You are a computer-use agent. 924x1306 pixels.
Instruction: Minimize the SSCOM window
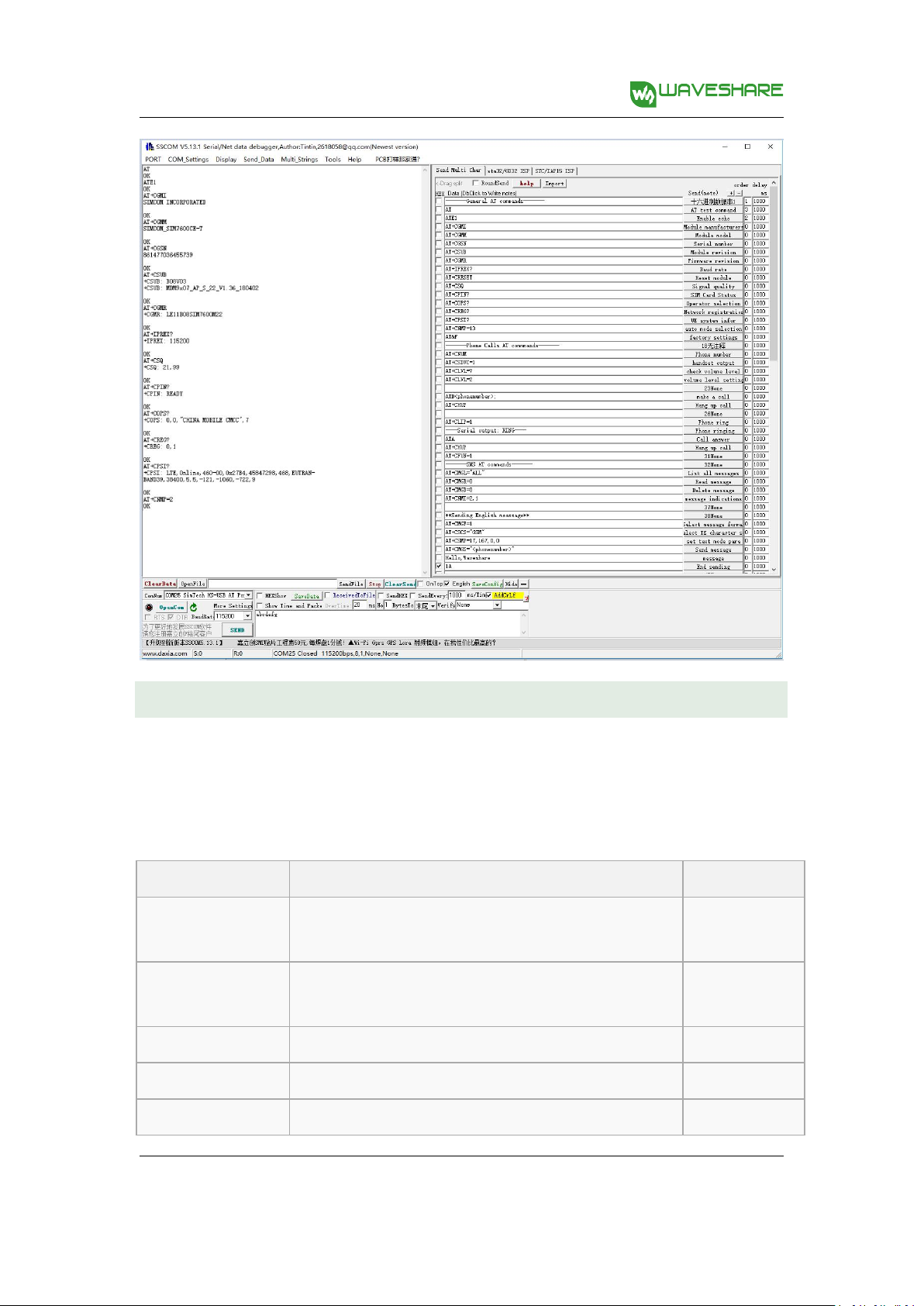click(x=724, y=146)
